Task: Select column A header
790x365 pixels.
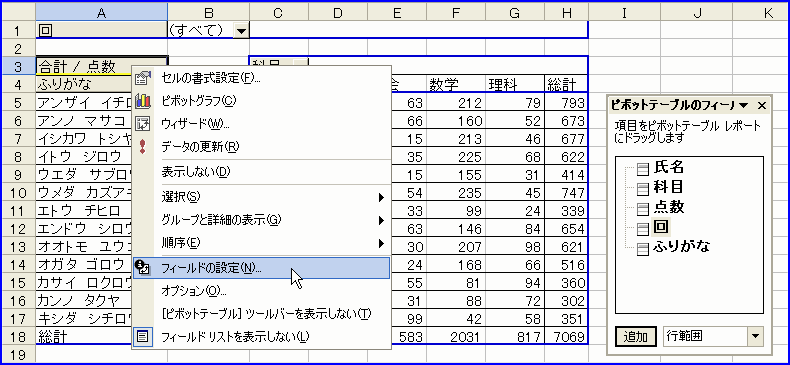Action: [102, 13]
